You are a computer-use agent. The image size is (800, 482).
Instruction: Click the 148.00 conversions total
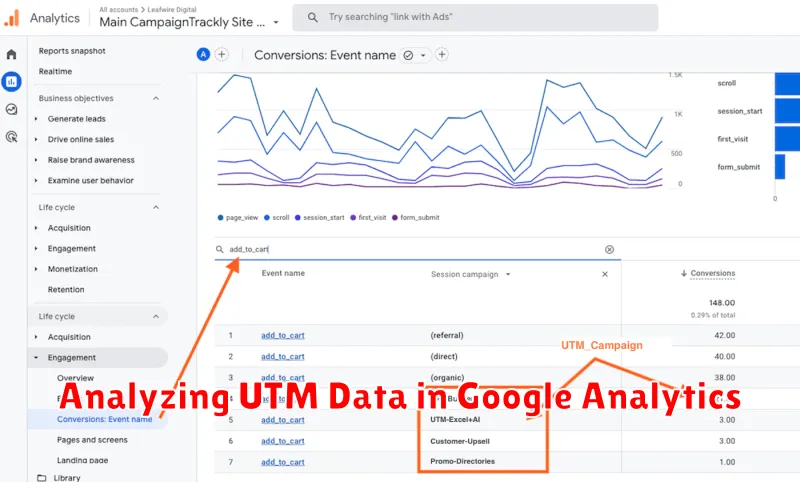pos(722,303)
